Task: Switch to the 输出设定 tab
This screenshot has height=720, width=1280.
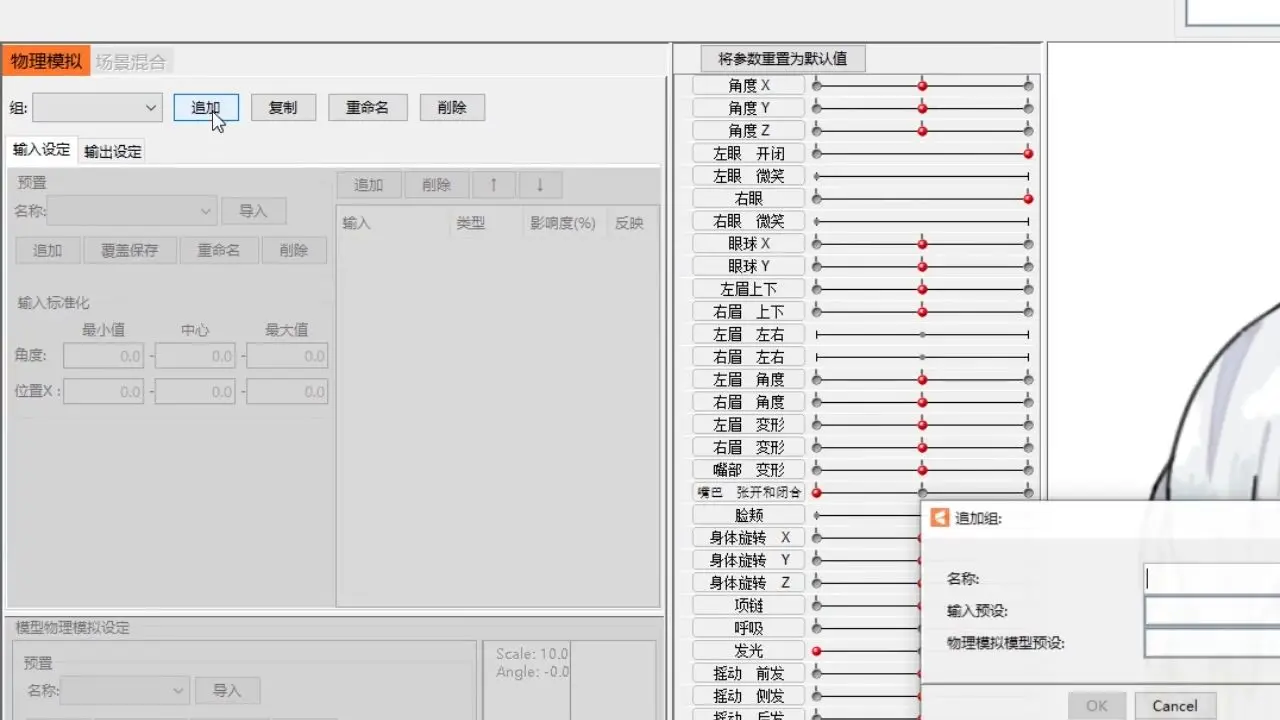Action: [112, 151]
